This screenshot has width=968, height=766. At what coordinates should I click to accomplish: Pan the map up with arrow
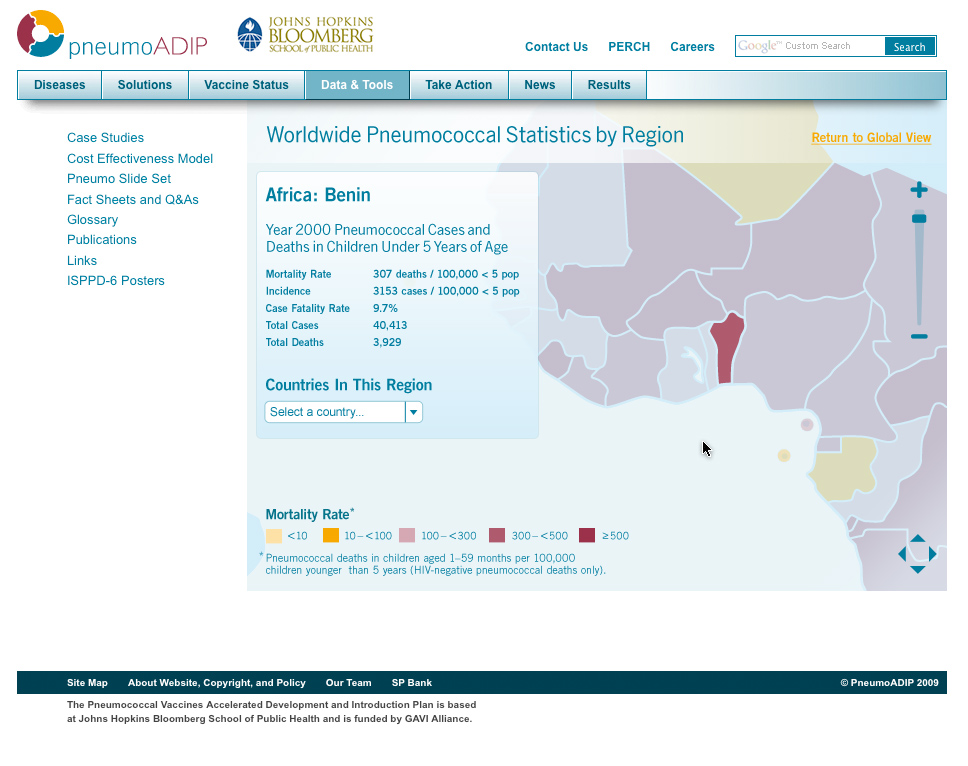tap(917, 539)
